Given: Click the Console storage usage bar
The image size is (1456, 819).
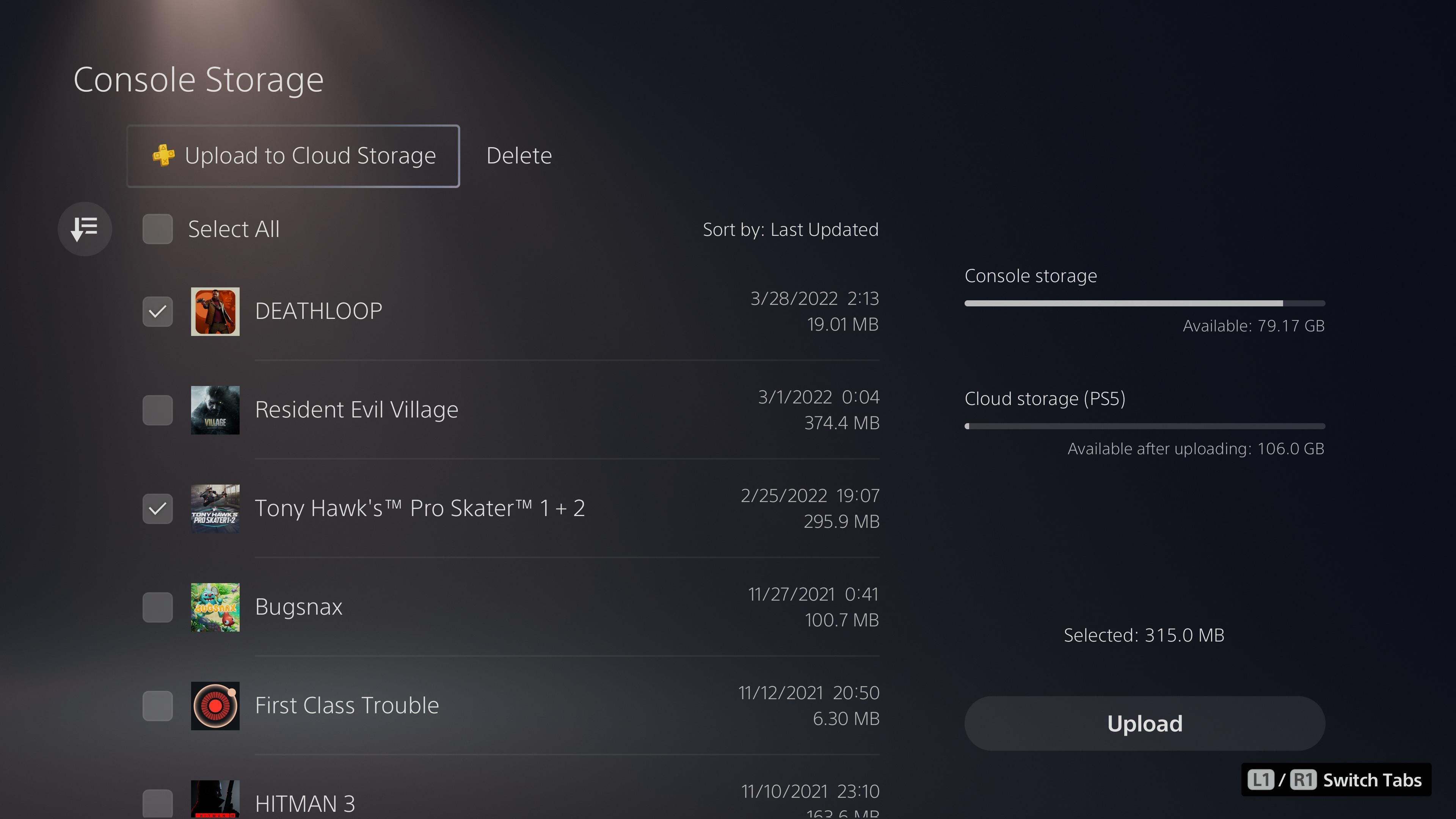Looking at the screenshot, I should pos(1145,303).
